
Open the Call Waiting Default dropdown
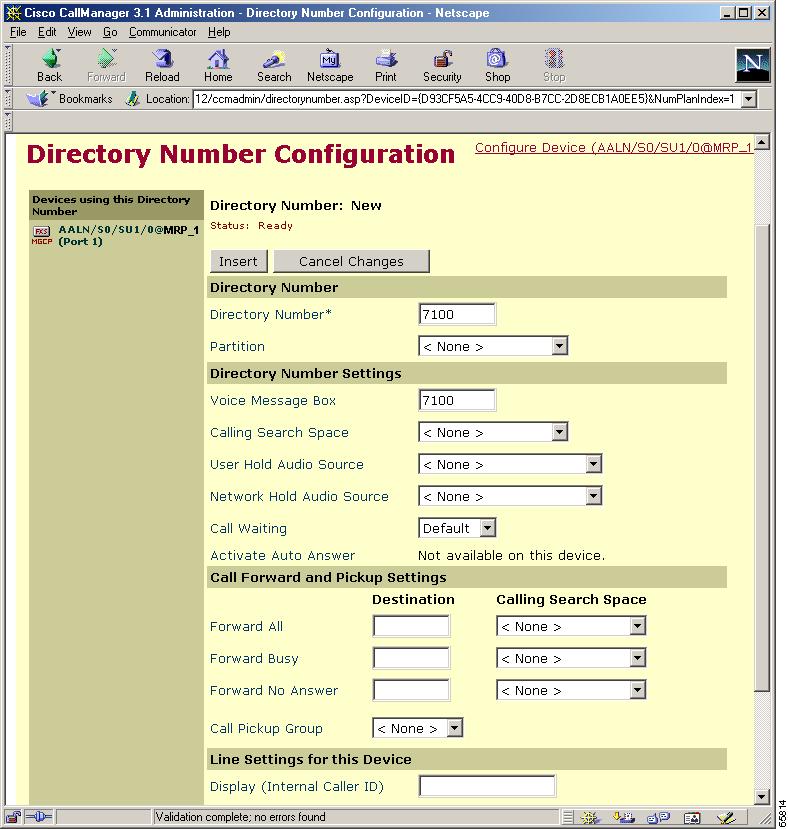coord(488,528)
